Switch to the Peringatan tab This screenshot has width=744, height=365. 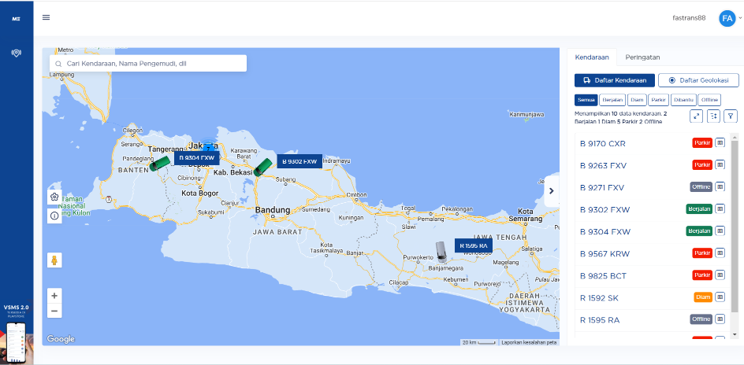click(642, 57)
